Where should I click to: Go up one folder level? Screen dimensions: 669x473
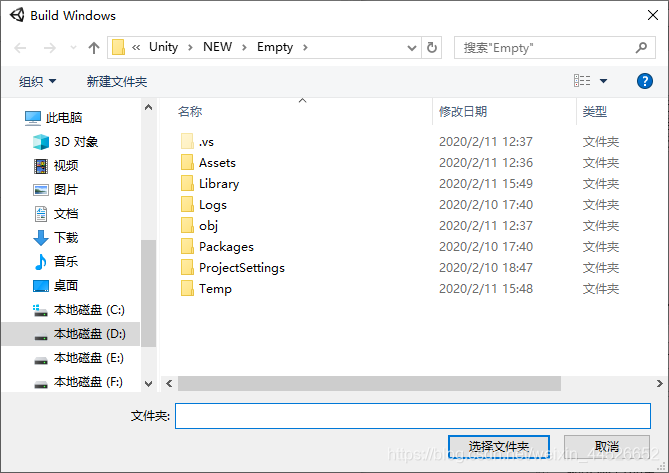94,48
